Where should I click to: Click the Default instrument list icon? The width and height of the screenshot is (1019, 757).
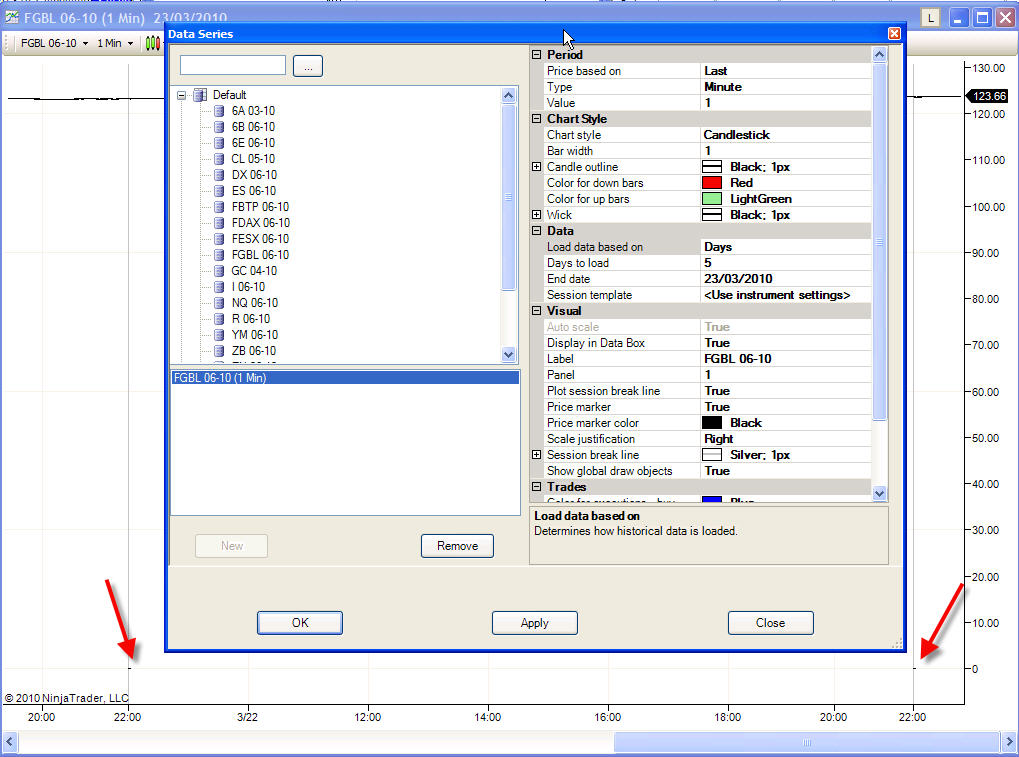[x=200, y=95]
